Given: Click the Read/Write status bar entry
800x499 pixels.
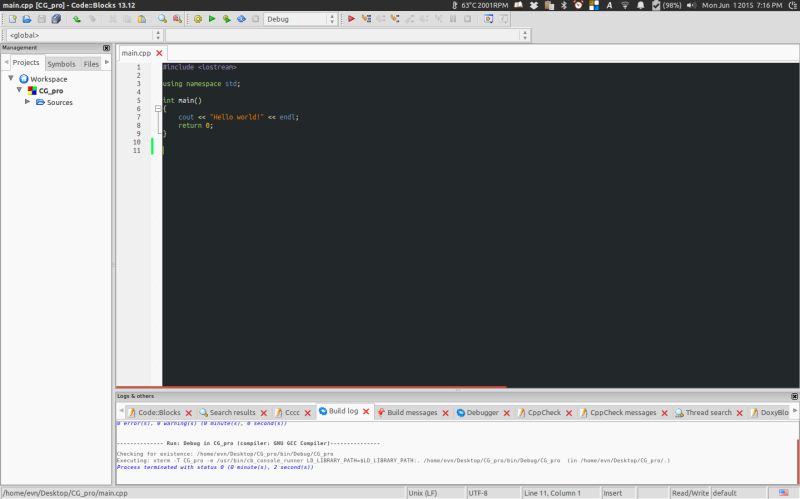Looking at the screenshot, I should [x=690, y=493].
